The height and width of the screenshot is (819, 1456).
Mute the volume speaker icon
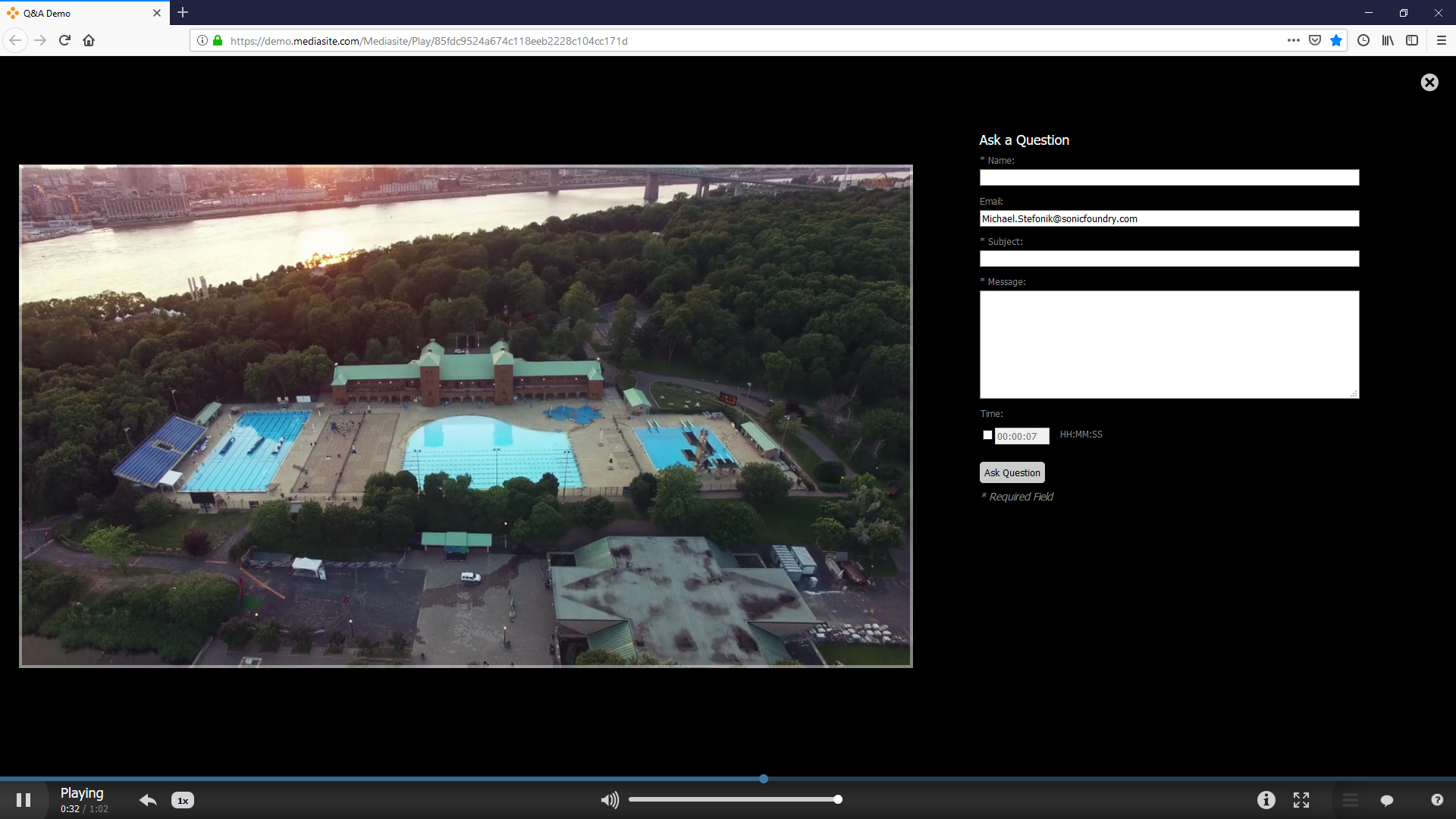(x=610, y=800)
